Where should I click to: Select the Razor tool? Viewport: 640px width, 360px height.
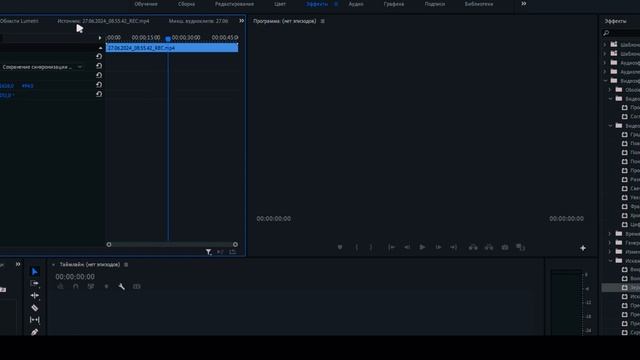click(35, 308)
